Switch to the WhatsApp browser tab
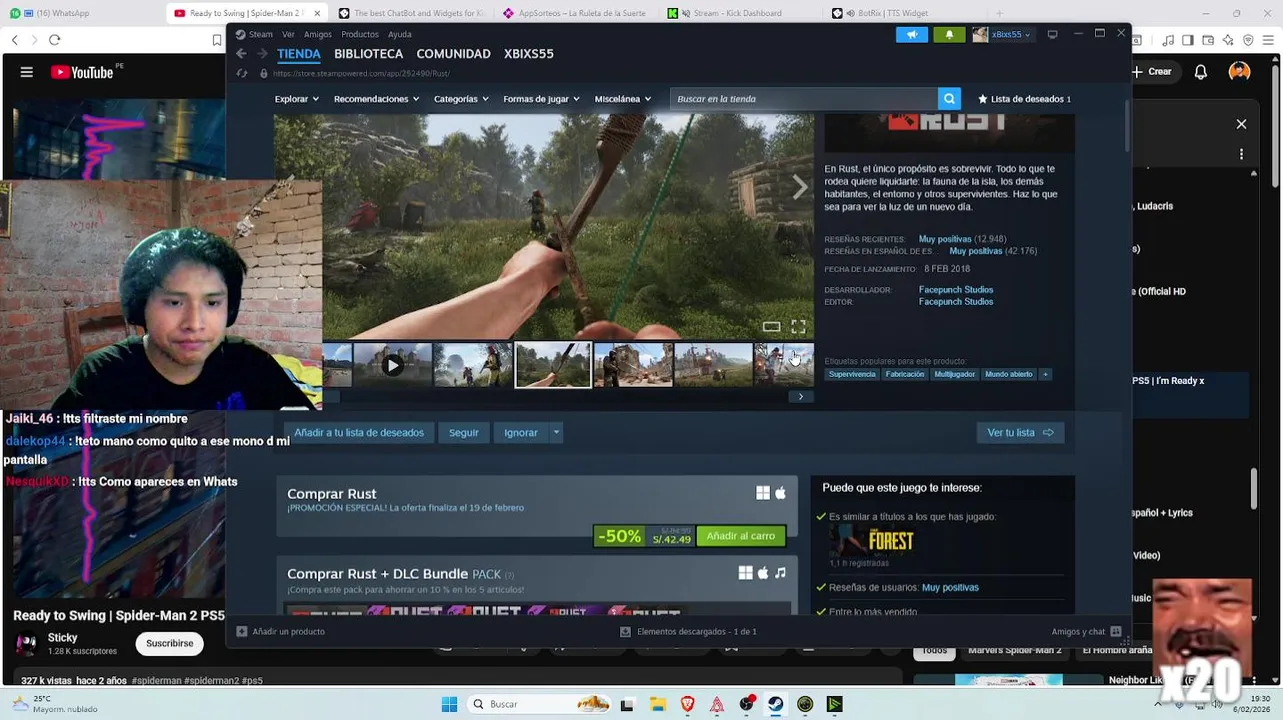 pos(80,13)
